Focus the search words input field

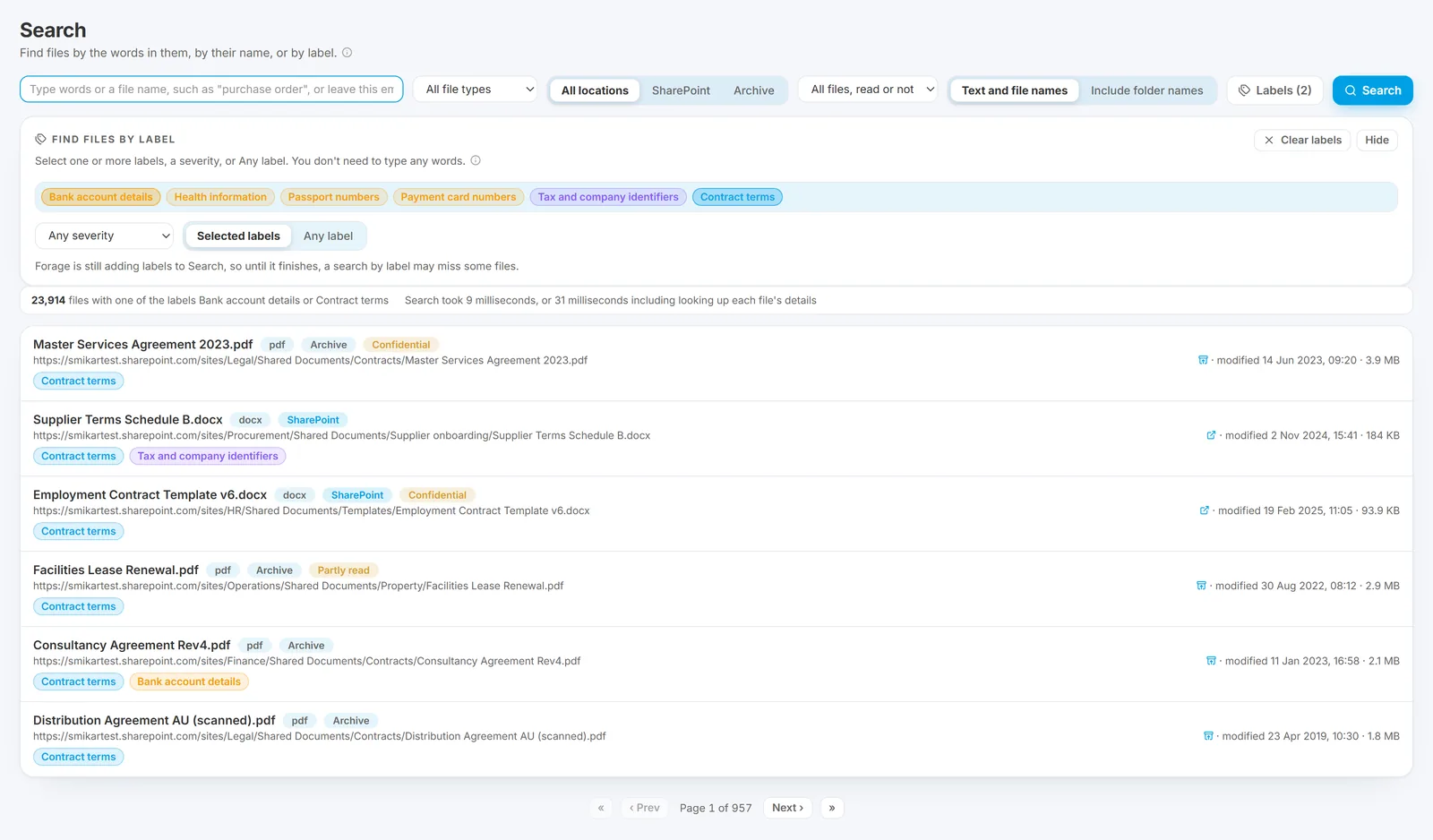point(211,90)
